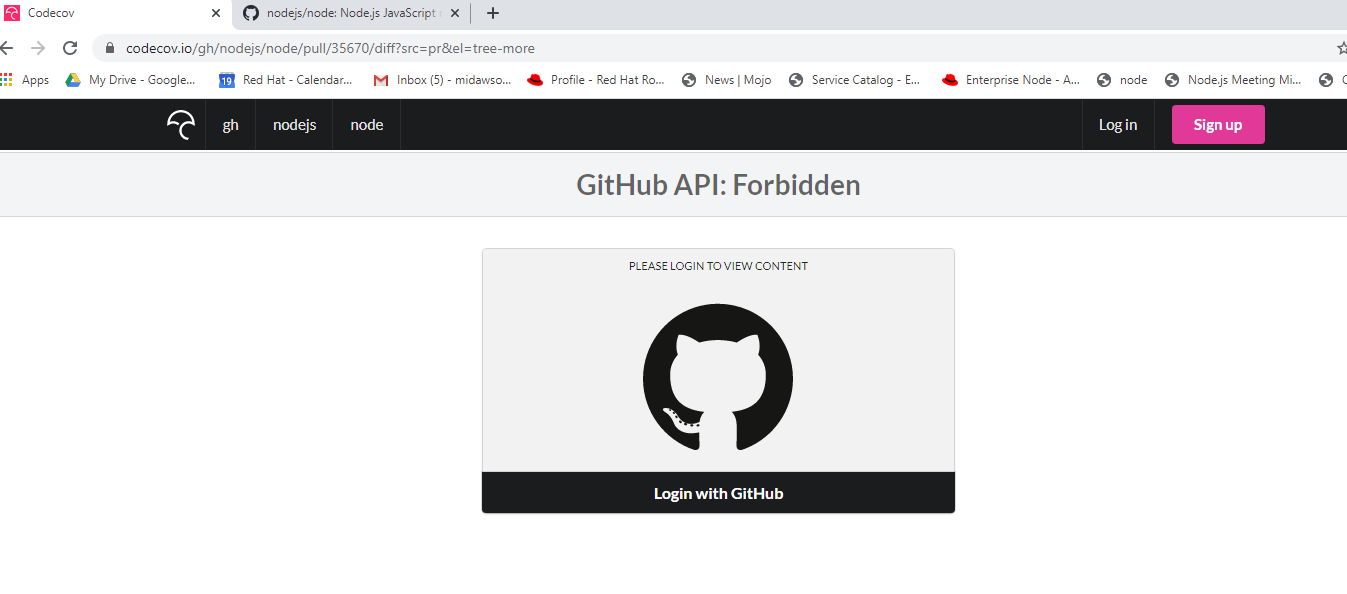Click the GitHub API: Forbidden heading
Viewport: 1347px width, 594px height.
point(718,185)
